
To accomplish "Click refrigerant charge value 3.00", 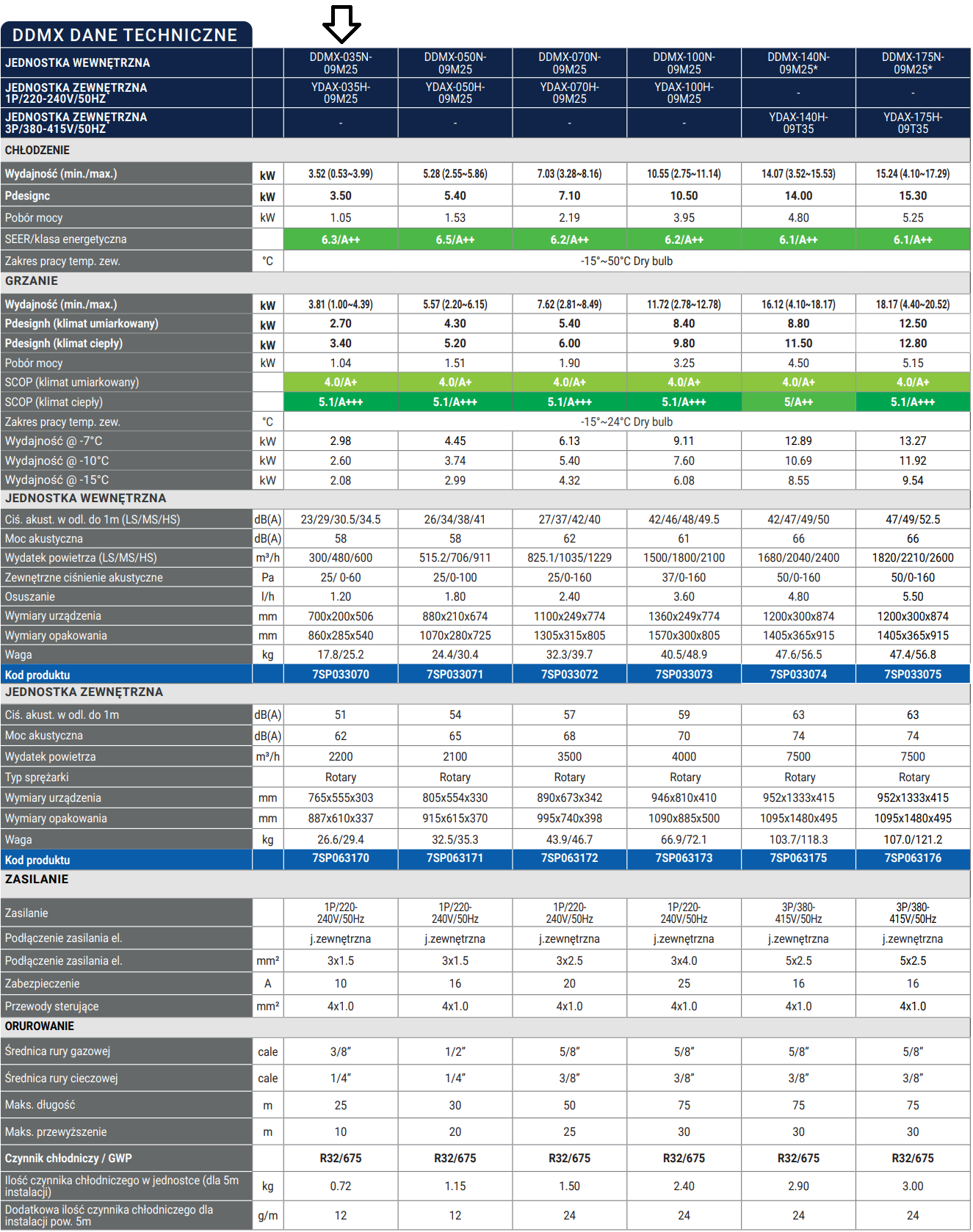I will (914, 1186).
